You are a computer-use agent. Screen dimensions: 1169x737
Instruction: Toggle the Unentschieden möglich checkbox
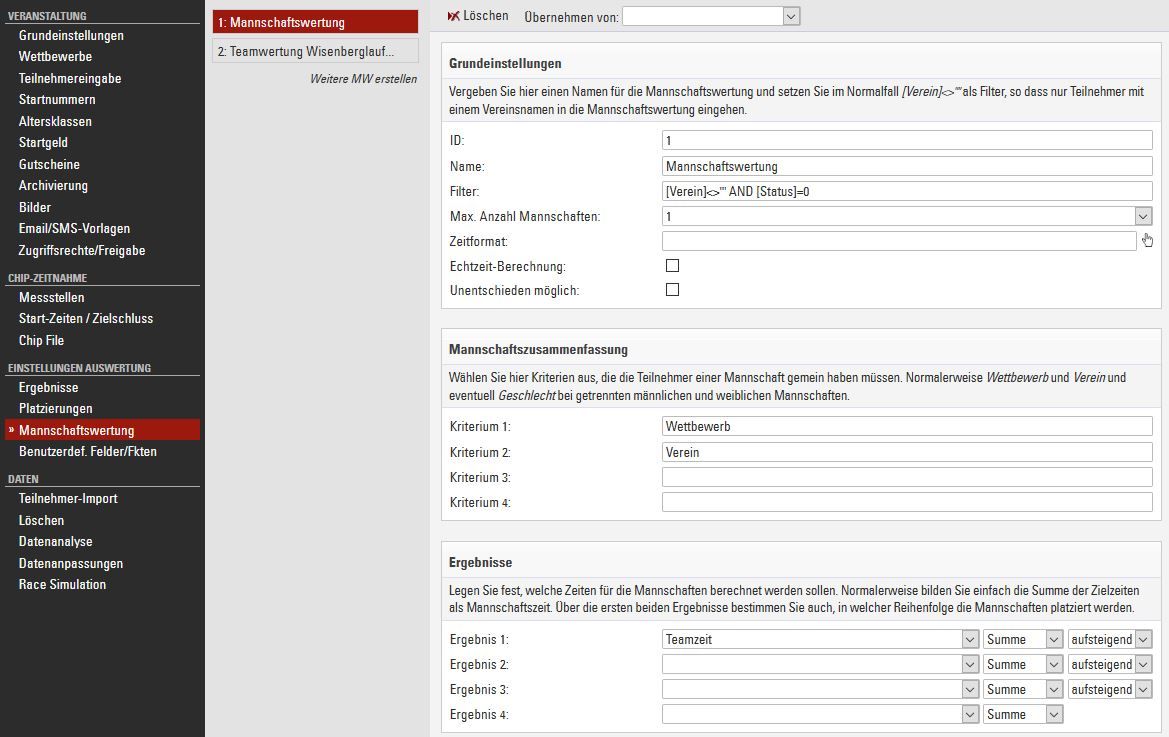pyautogui.click(x=672, y=290)
